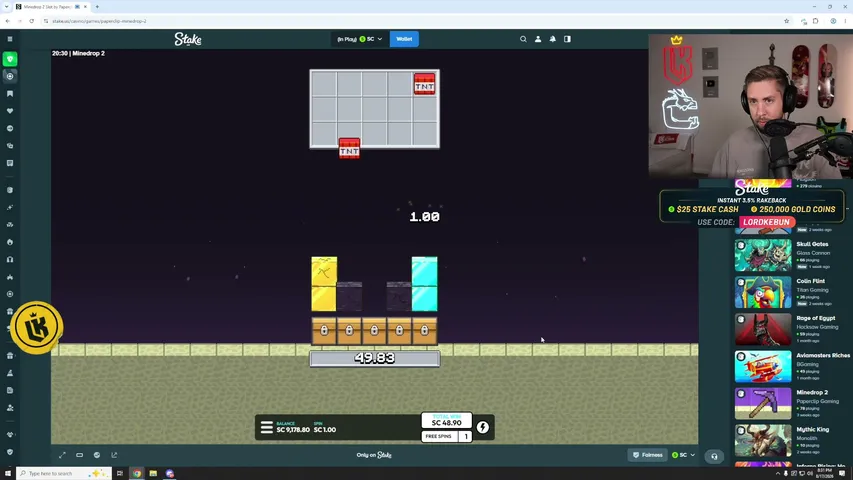Click the TNT block inside the grid
This screenshot has width=853, height=480.
[x=424, y=84]
